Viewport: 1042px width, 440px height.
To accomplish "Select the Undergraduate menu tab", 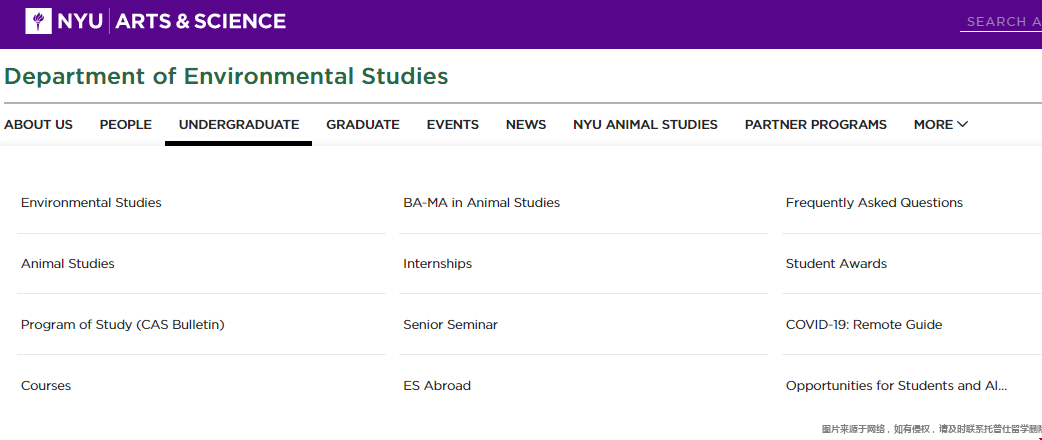I will [x=239, y=124].
